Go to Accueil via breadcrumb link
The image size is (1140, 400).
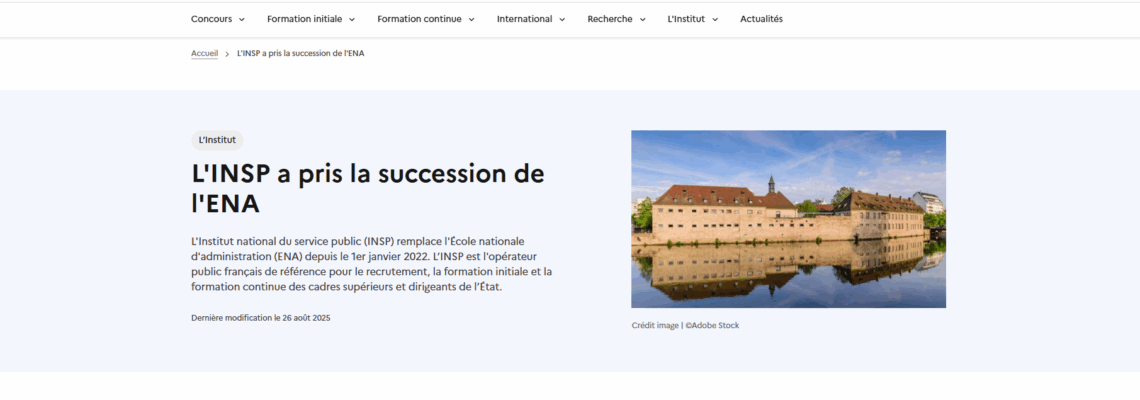click(204, 53)
